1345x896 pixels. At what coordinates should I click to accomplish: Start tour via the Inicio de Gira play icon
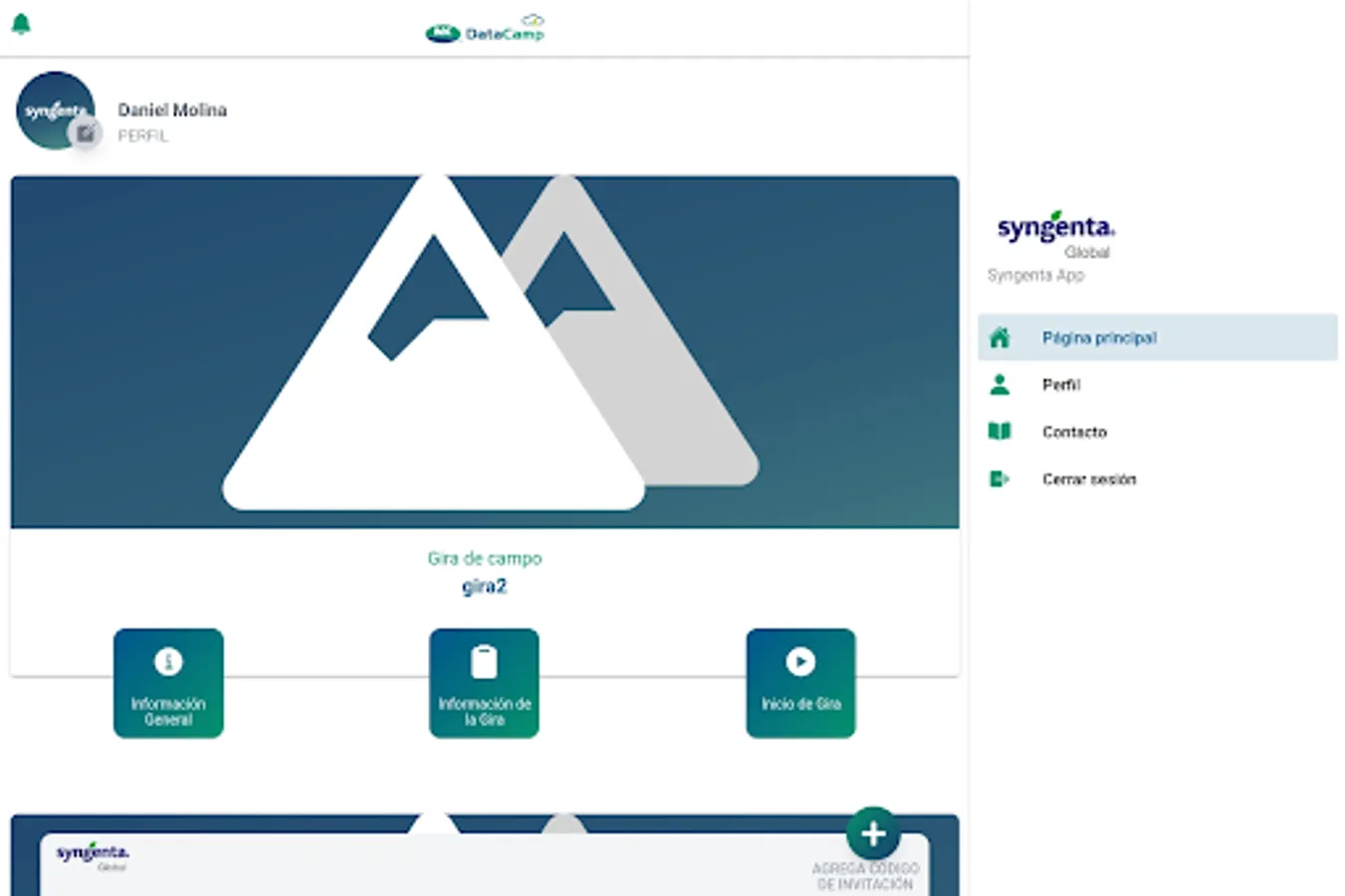[x=799, y=660]
